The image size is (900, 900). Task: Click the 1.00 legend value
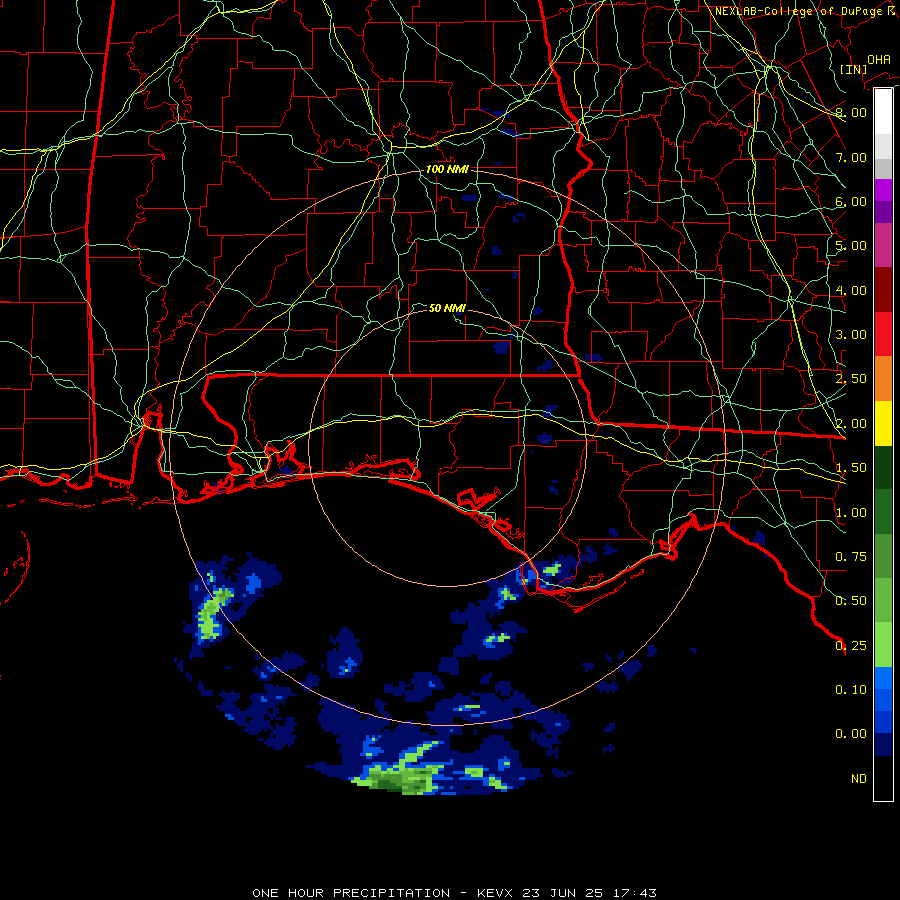[851, 513]
